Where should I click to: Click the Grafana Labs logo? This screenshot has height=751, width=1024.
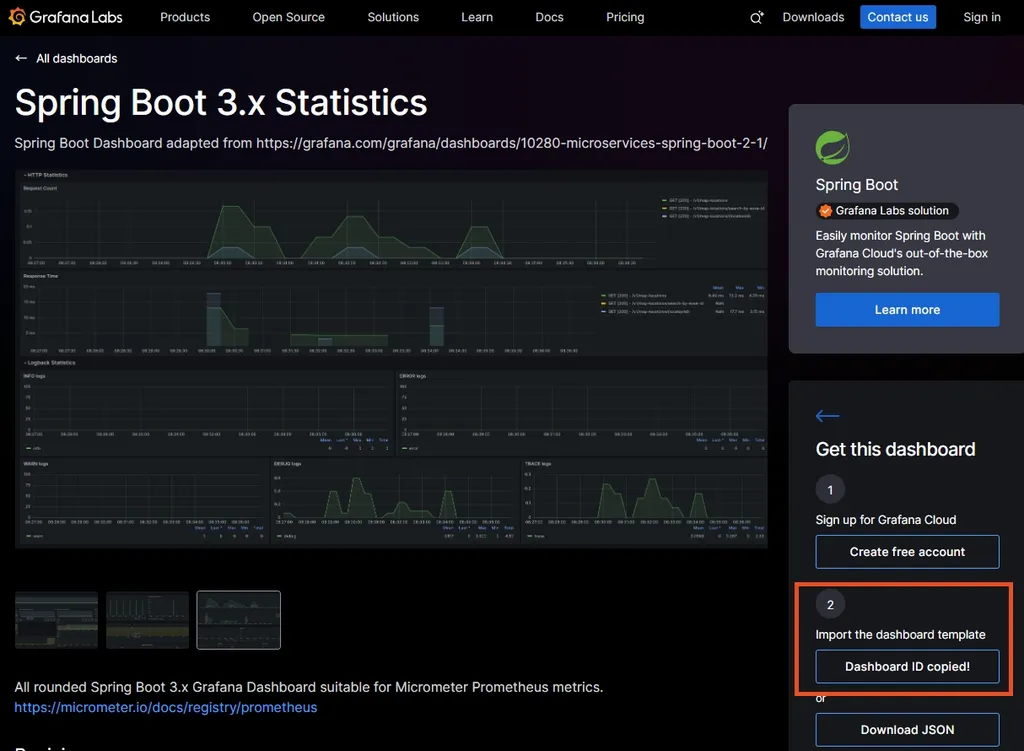coord(65,17)
